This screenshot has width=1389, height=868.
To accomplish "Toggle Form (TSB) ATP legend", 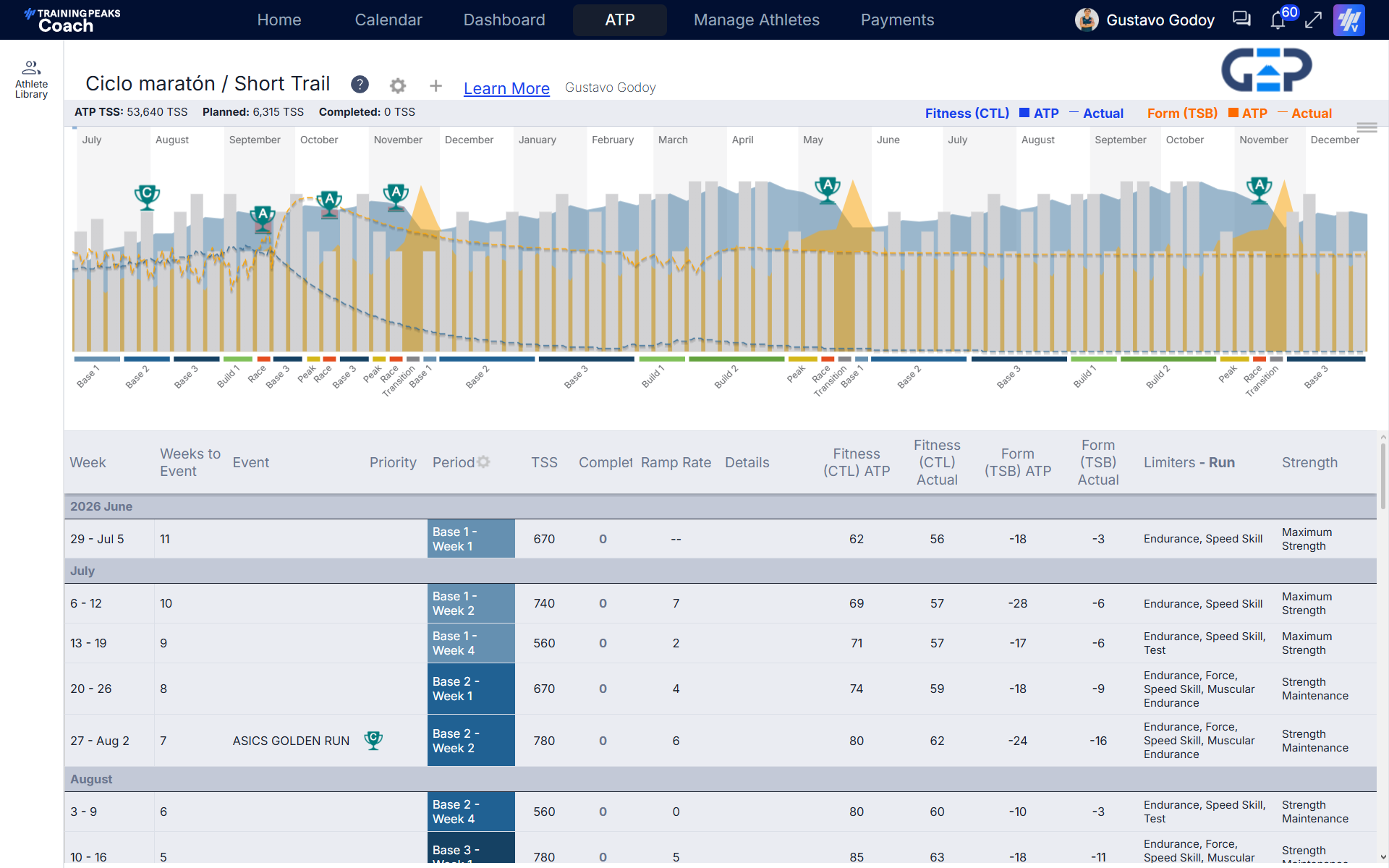I will 1247,114.
